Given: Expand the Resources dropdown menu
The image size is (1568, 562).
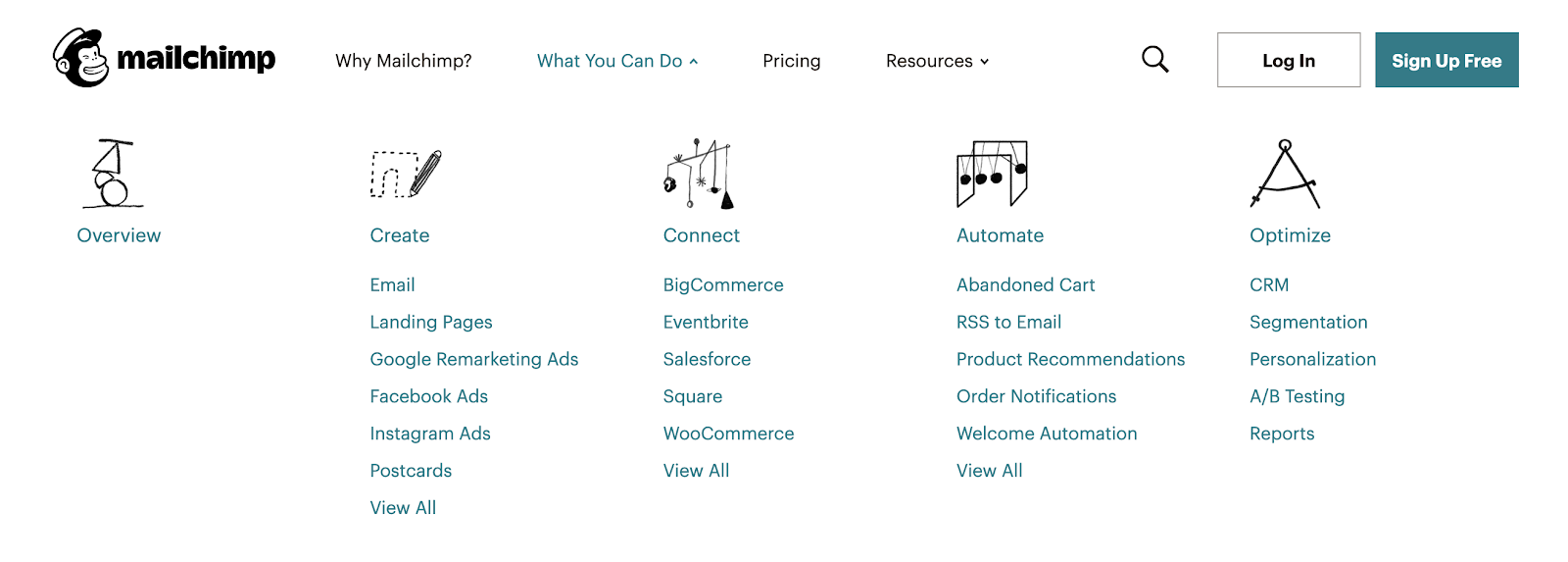Looking at the screenshot, I should pos(937,61).
